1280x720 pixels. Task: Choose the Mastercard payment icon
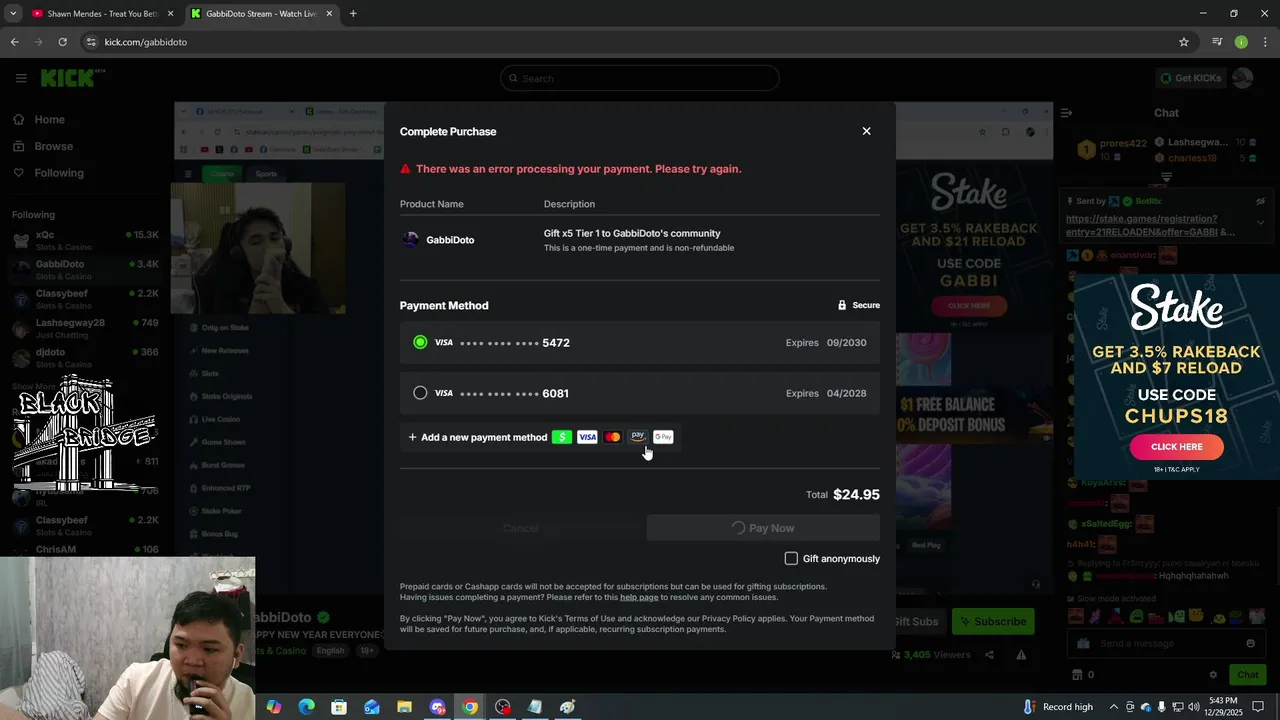coord(612,437)
